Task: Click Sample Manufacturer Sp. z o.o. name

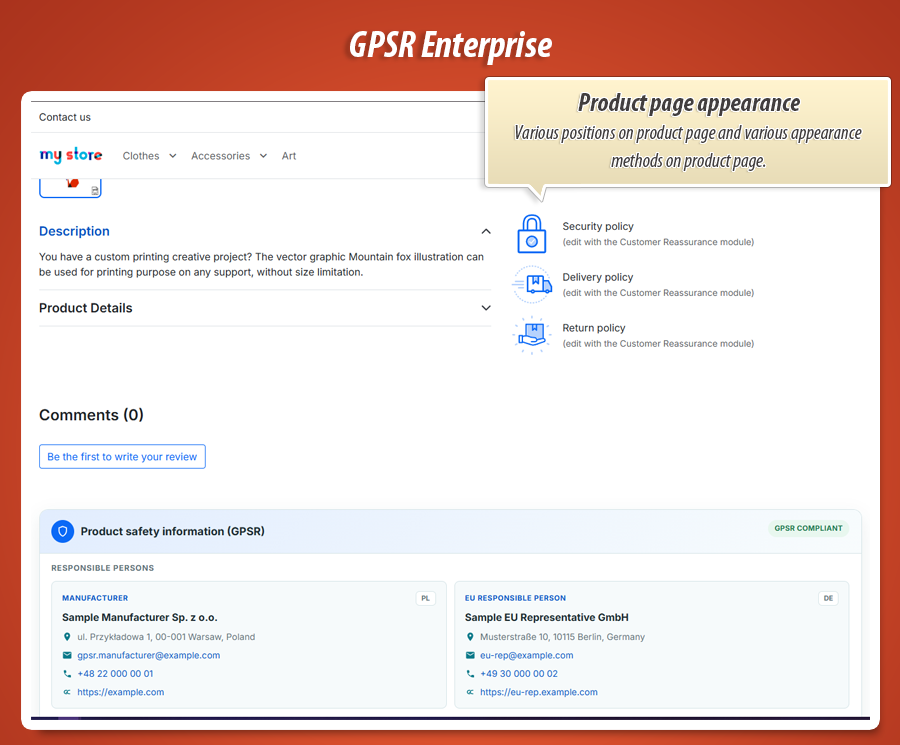Action: click(x=139, y=618)
